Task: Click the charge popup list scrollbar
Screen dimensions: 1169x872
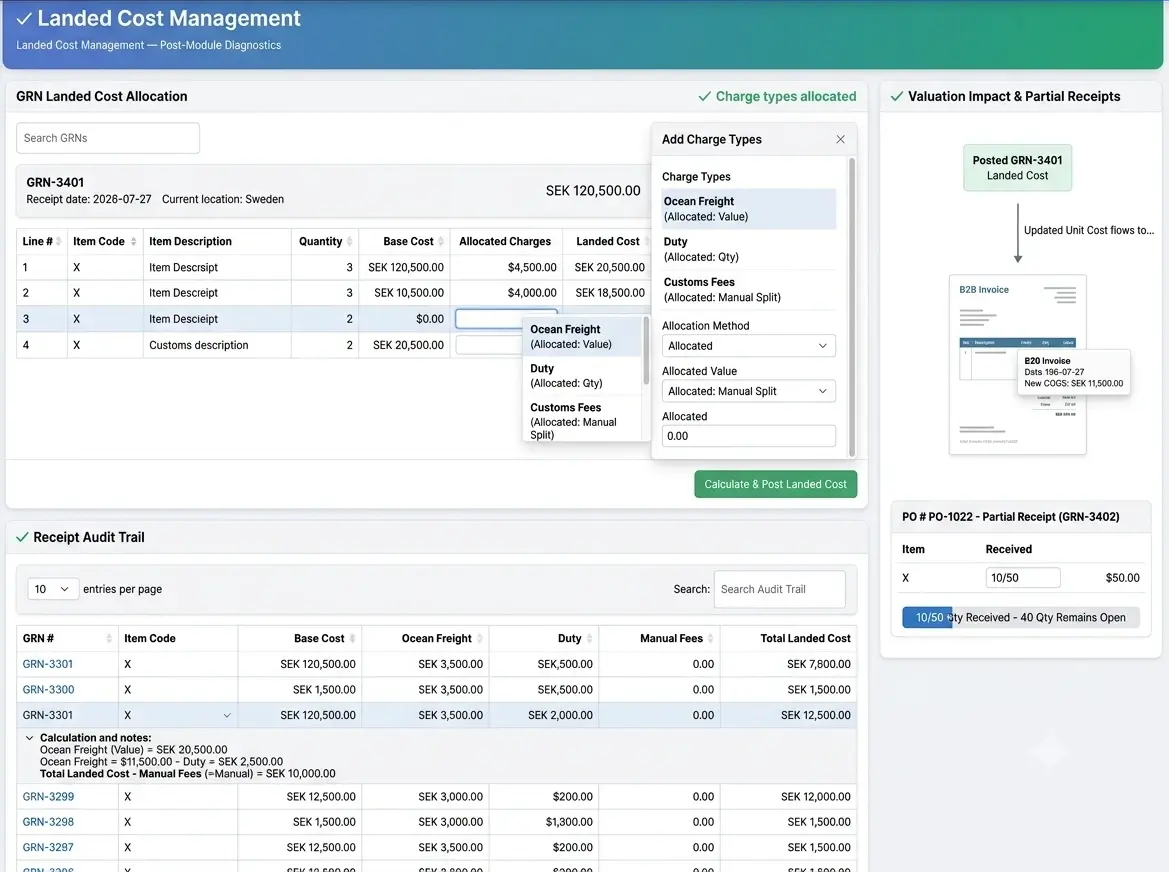Action: pyautogui.click(x=646, y=352)
